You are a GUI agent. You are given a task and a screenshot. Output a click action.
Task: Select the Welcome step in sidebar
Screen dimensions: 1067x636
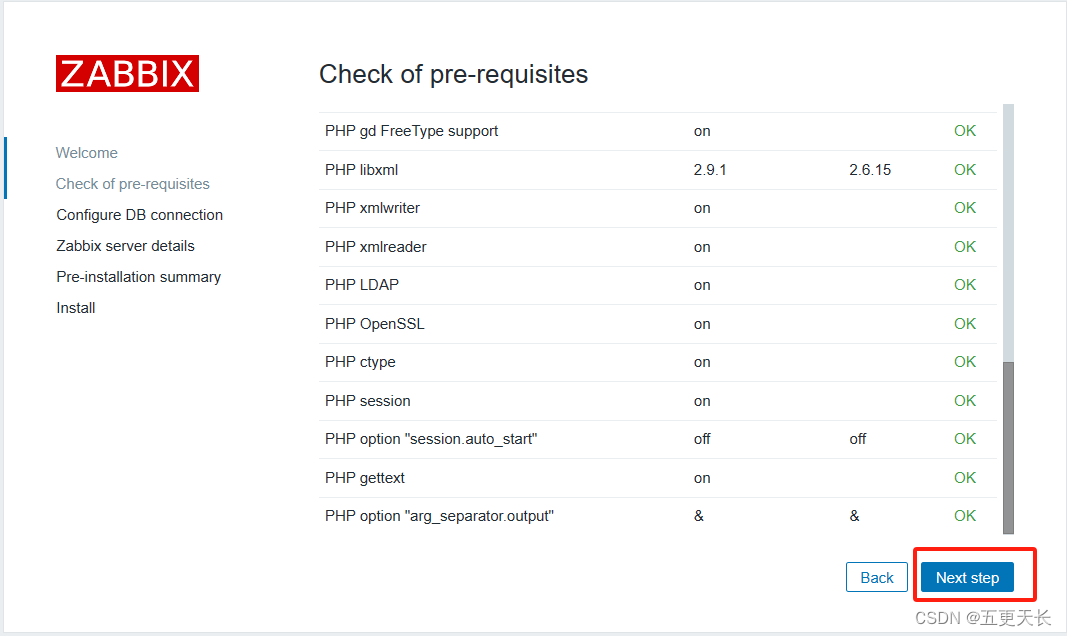click(87, 153)
